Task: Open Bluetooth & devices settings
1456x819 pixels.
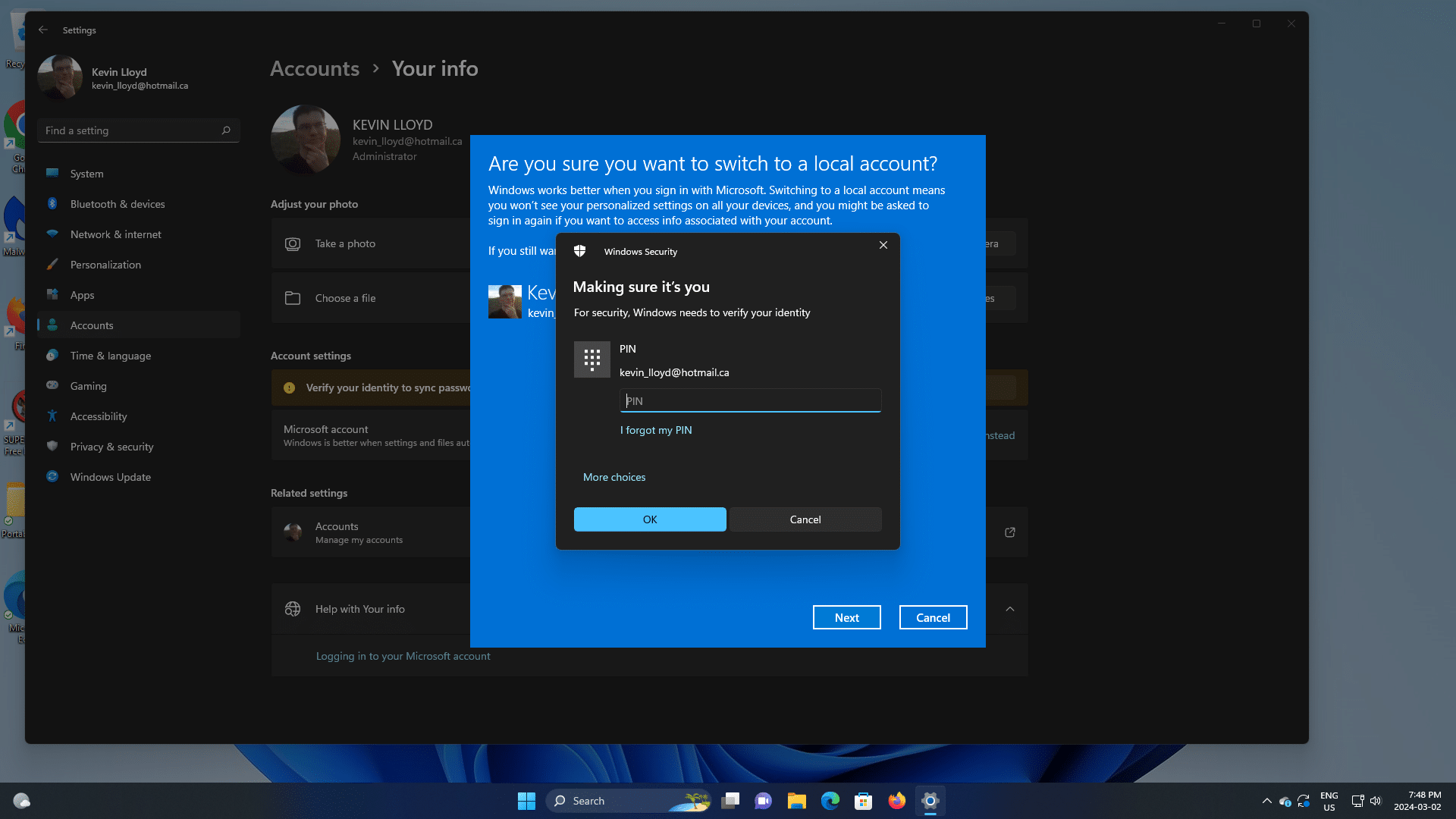Action: [x=117, y=203]
